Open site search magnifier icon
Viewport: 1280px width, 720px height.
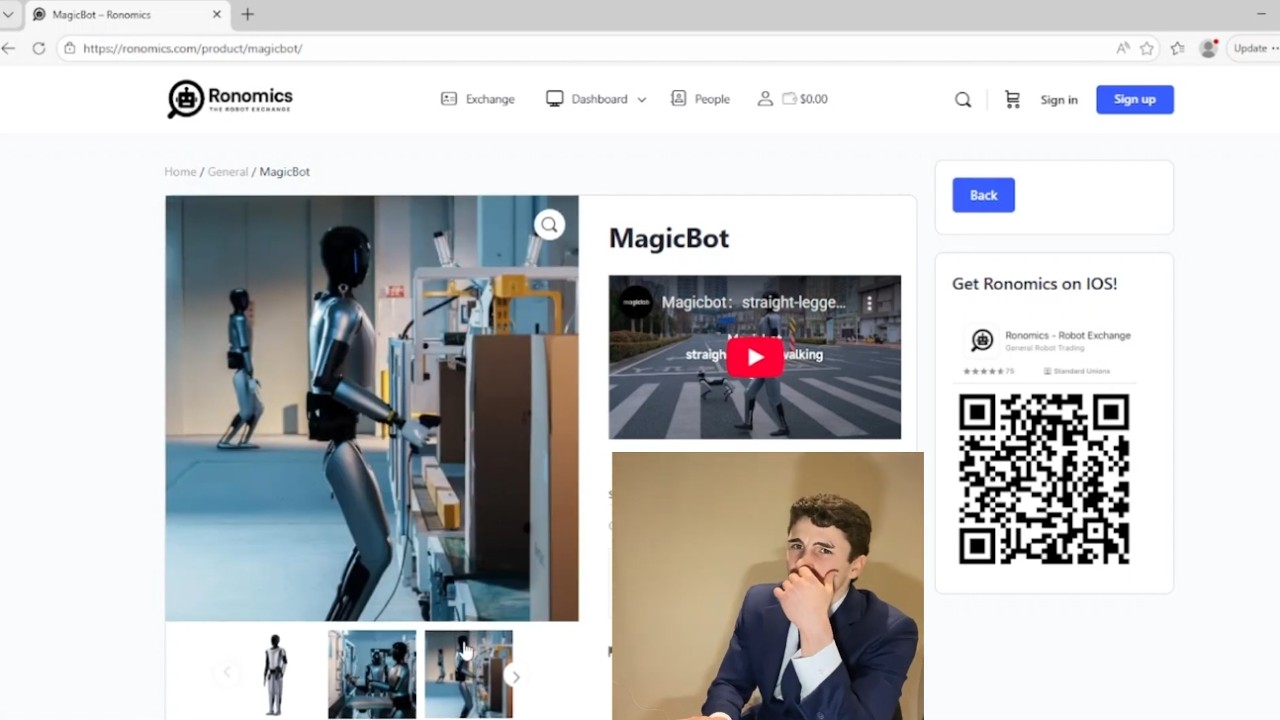point(963,99)
